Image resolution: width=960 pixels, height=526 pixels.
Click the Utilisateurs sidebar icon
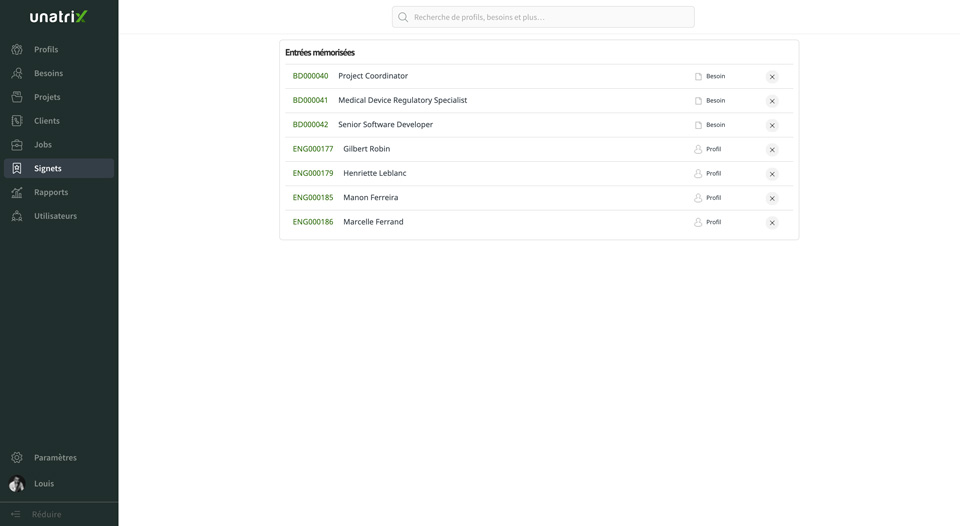pos(17,216)
